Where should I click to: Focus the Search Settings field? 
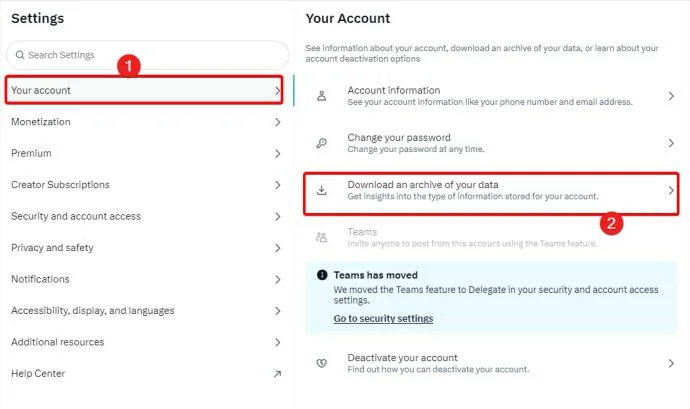coord(147,55)
